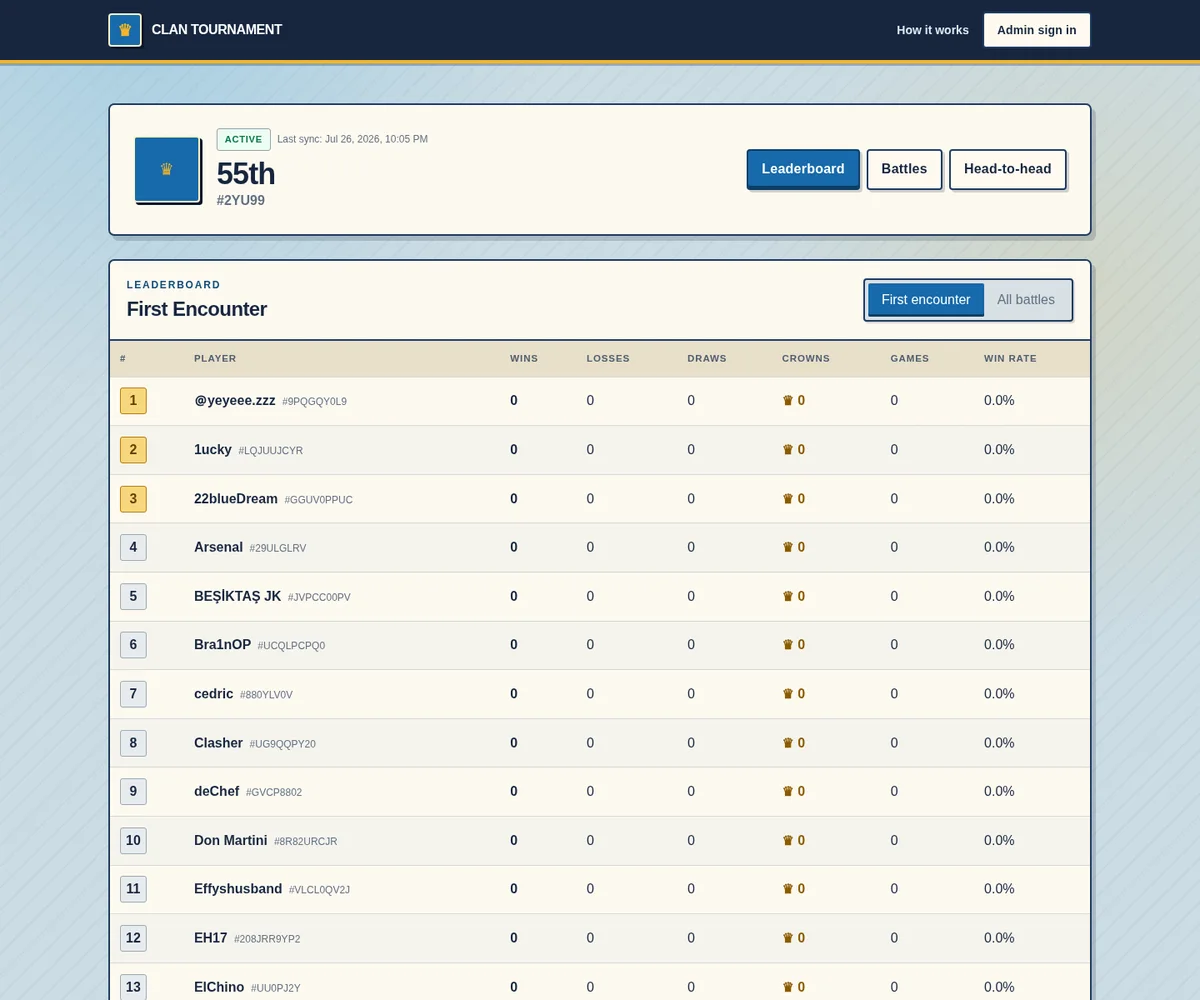
Task: Click the crown icon in EH17 row
Action: click(x=788, y=938)
